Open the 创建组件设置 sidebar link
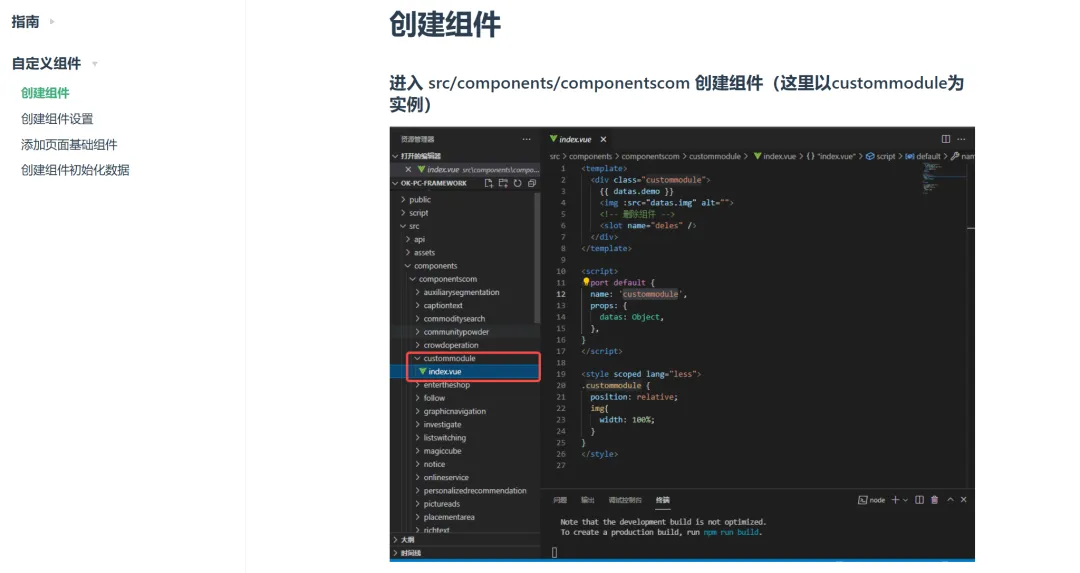The height and width of the screenshot is (573, 1080). (57, 118)
